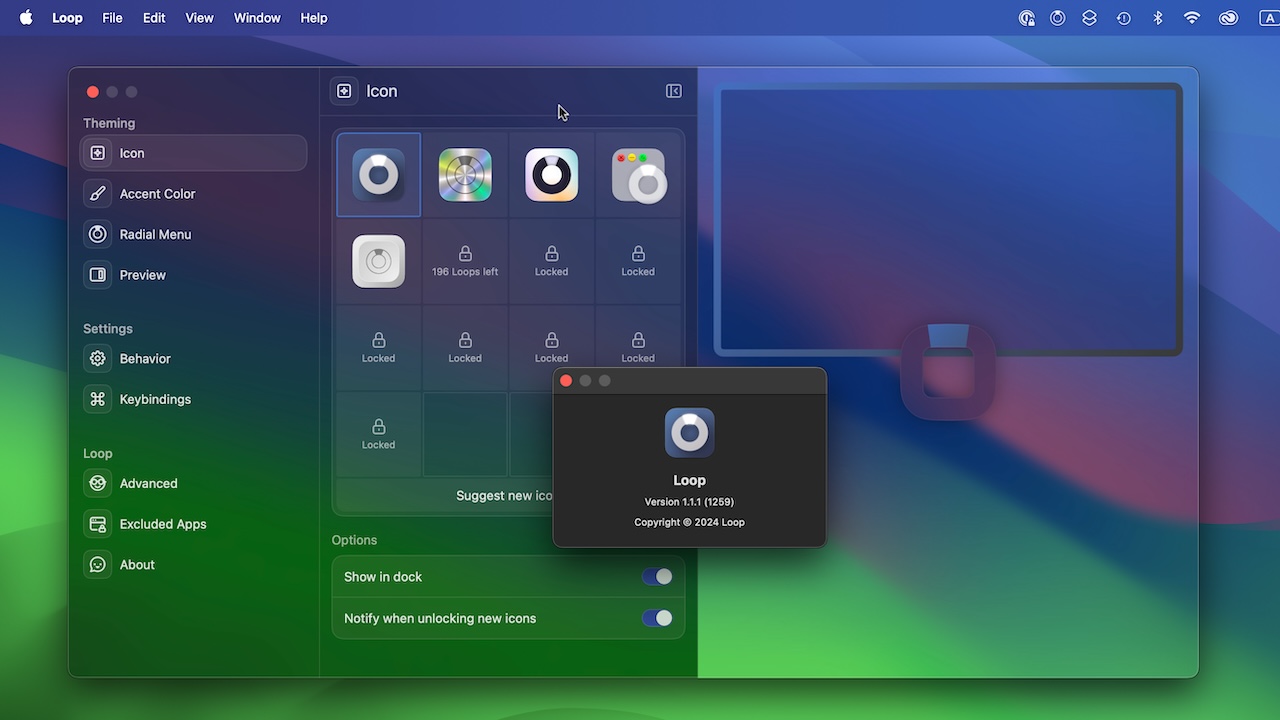Open Excluded Apps list
This screenshot has width=1280, height=720.
click(193, 524)
